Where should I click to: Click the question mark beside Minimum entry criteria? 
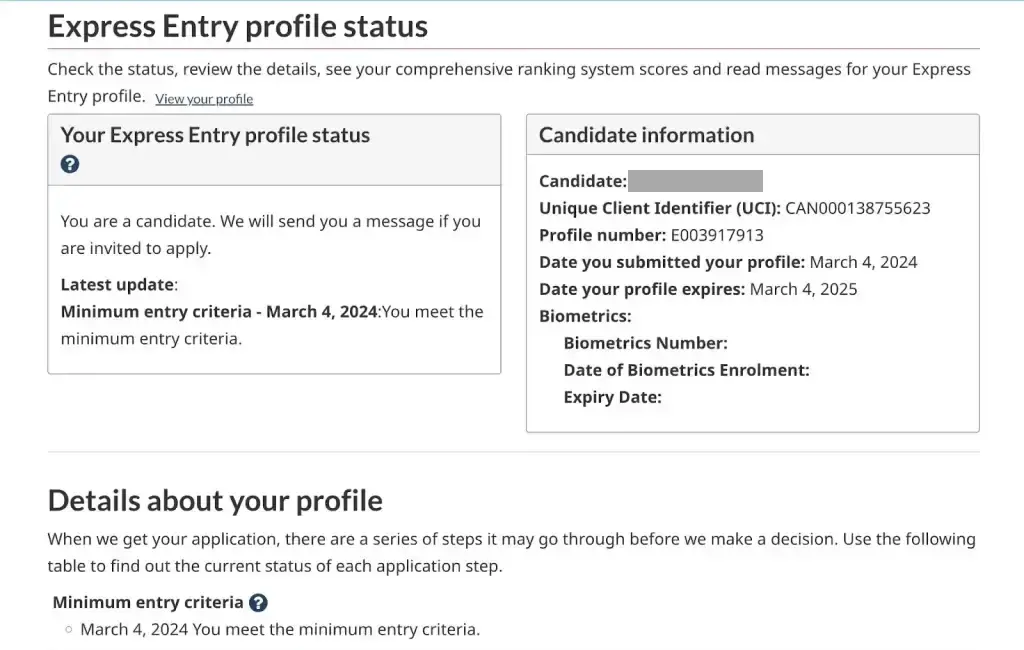(258, 602)
